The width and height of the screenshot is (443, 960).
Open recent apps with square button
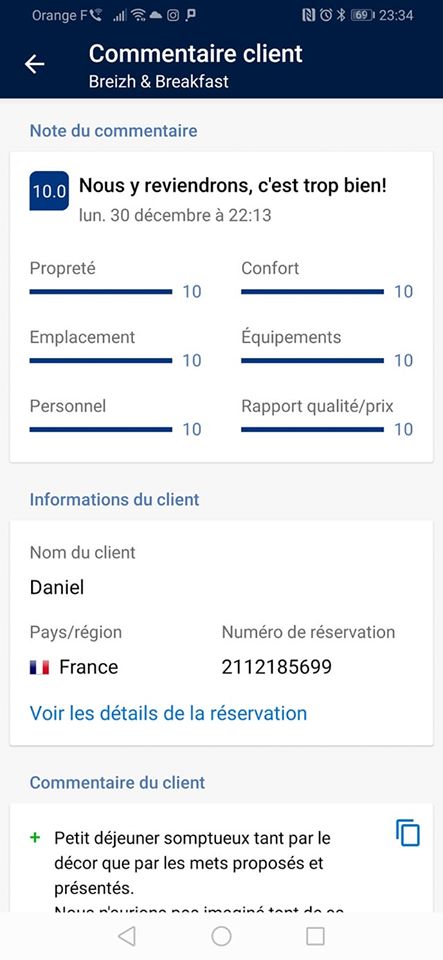click(x=315, y=936)
